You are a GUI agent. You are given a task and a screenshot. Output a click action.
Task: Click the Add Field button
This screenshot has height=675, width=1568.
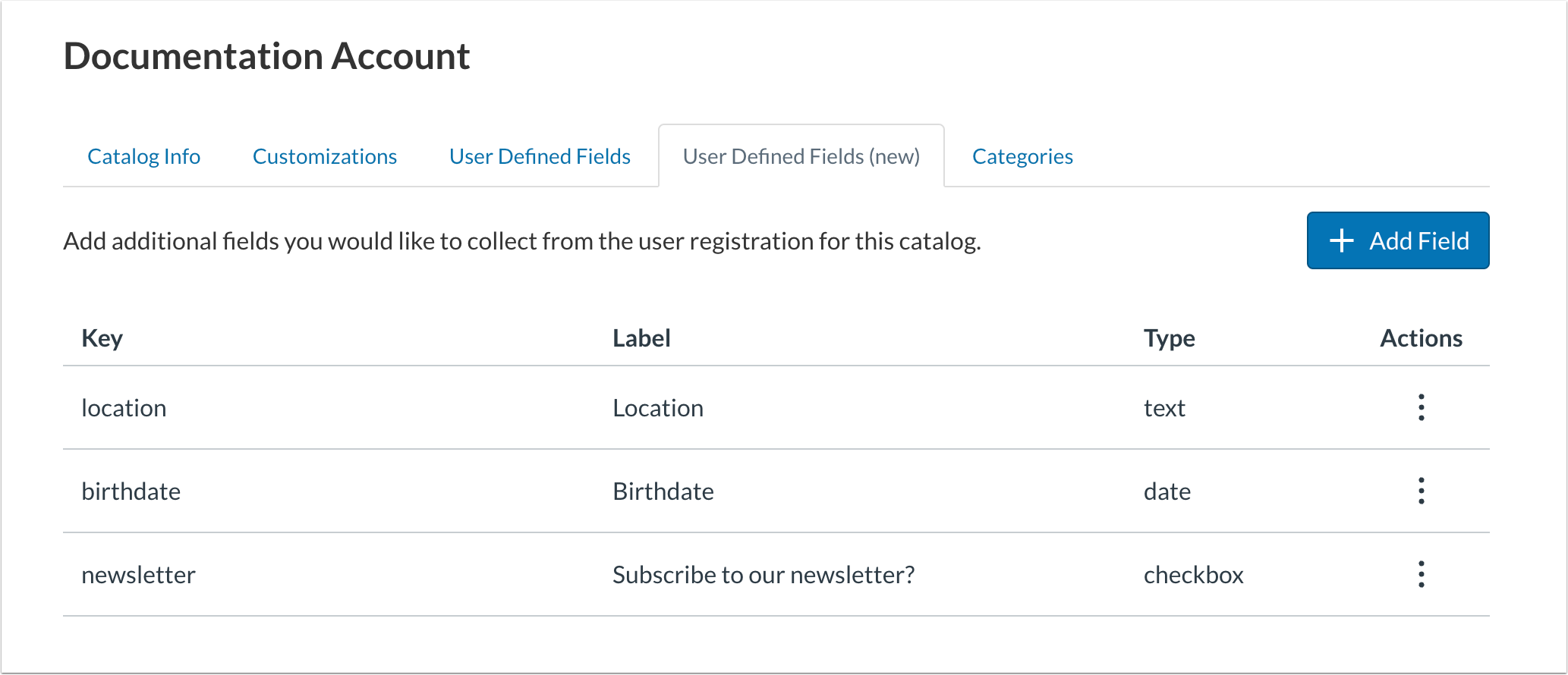1397,240
